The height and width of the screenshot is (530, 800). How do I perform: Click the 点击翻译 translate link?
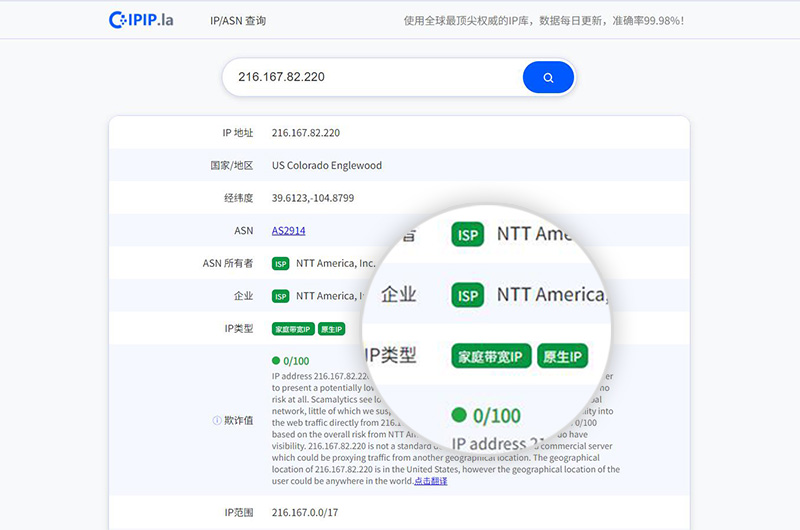431,481
